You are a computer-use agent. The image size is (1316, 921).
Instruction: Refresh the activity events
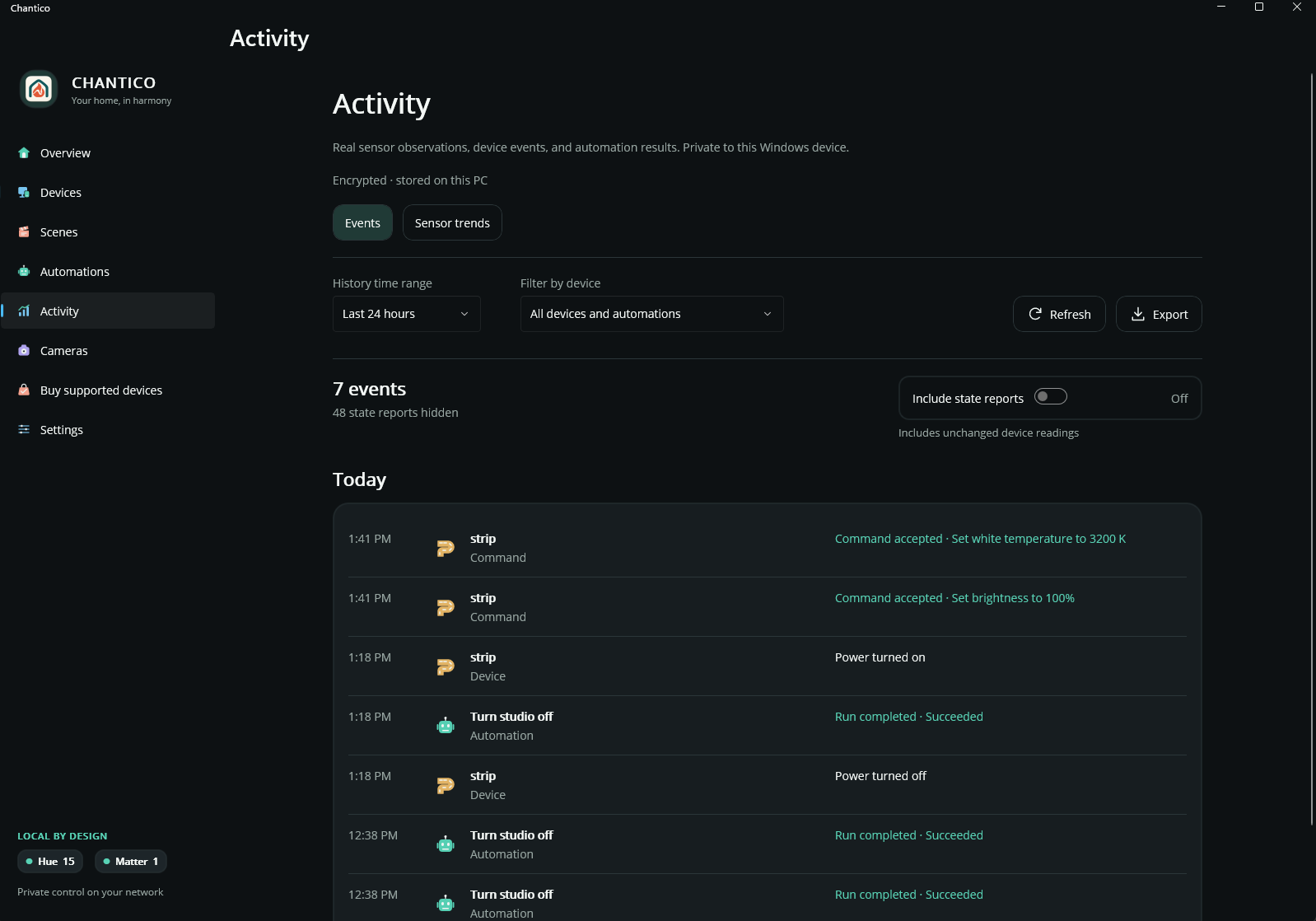pyautogui.click(x=1059, y=314)
